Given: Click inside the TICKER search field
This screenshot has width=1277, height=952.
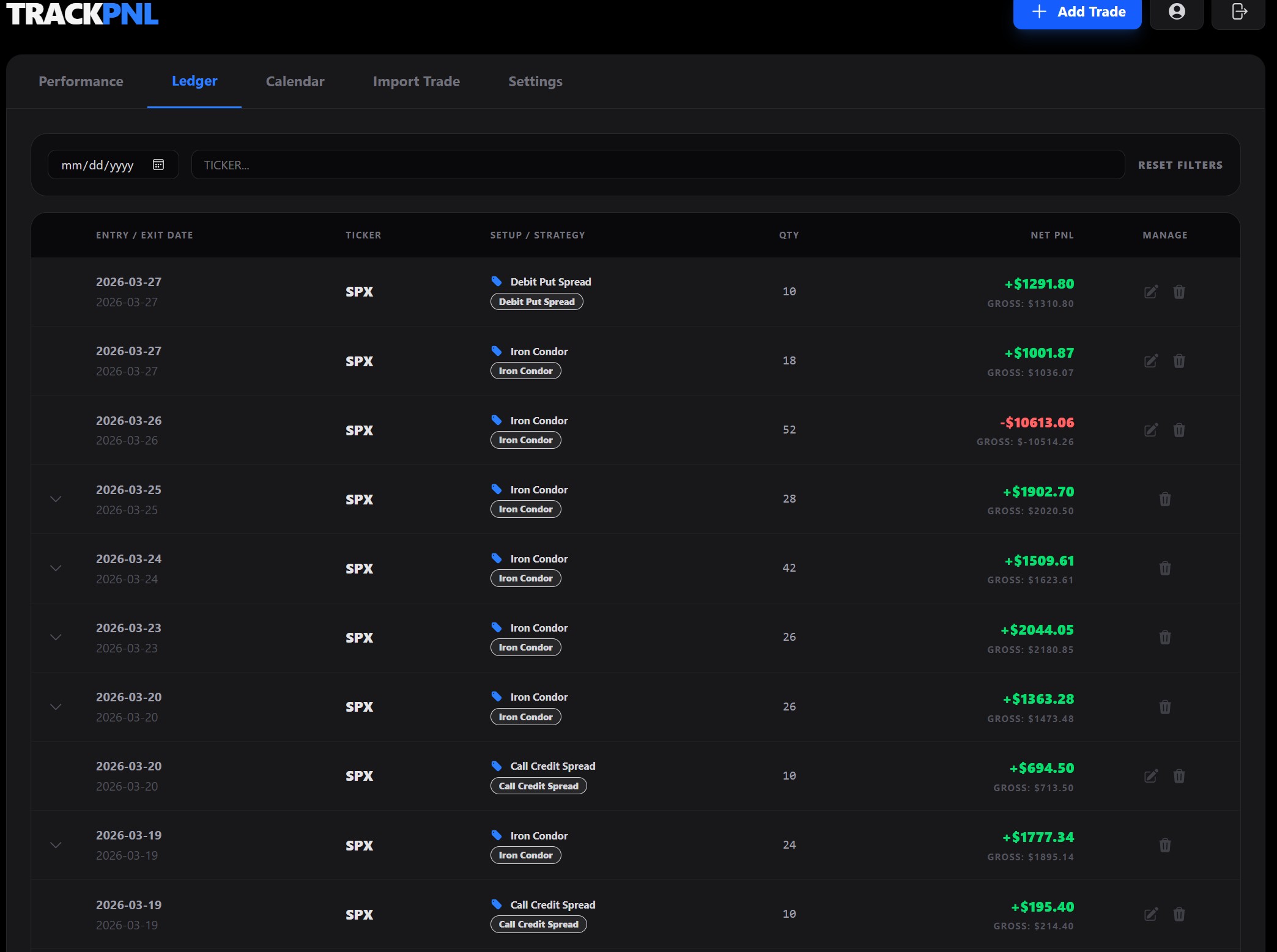Looking at the screenshot, I should 657,164.
